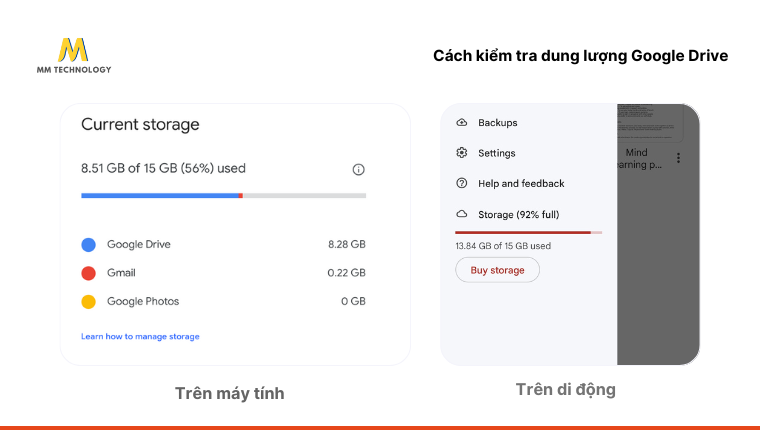
Task: Click the Backups cloud icon
Action: click(x=462, y=122)
